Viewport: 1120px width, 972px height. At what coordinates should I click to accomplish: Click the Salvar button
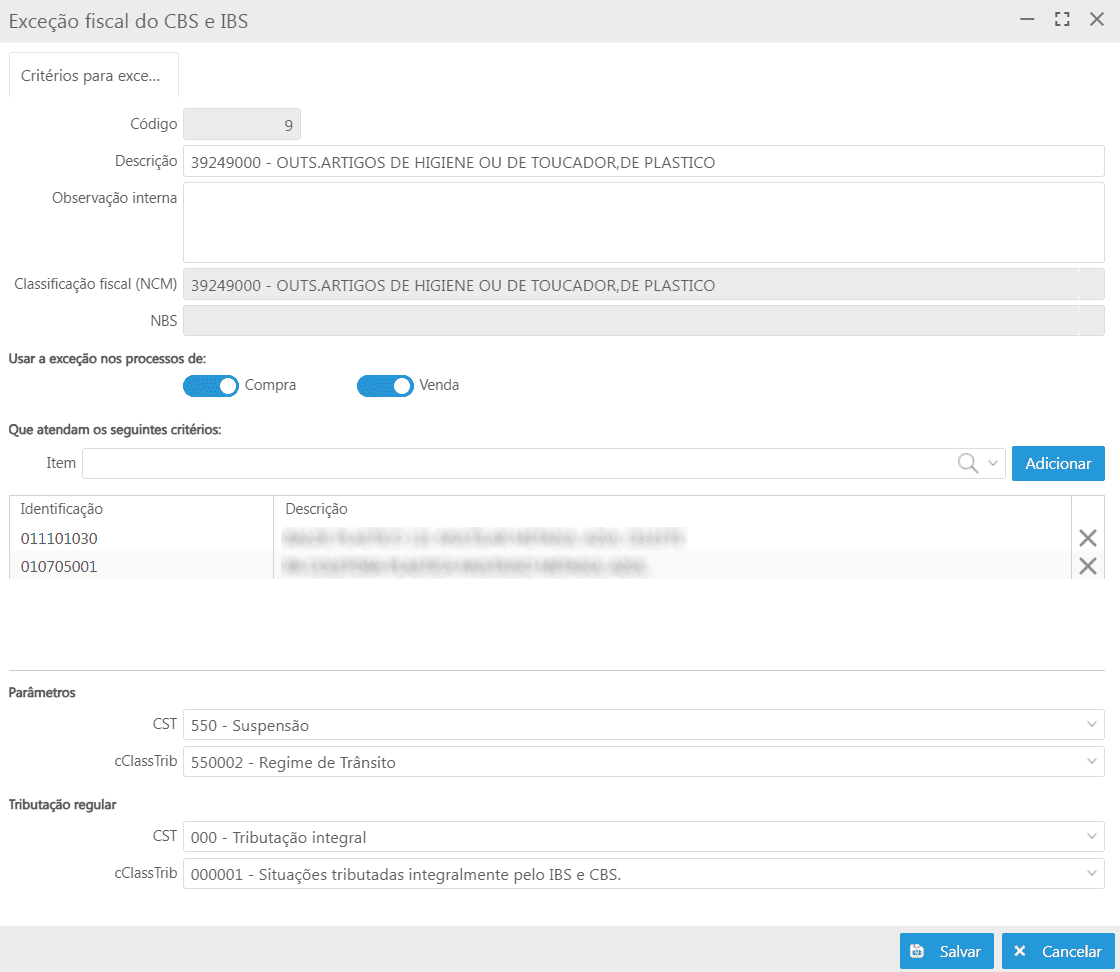click(x=946, y=952)
